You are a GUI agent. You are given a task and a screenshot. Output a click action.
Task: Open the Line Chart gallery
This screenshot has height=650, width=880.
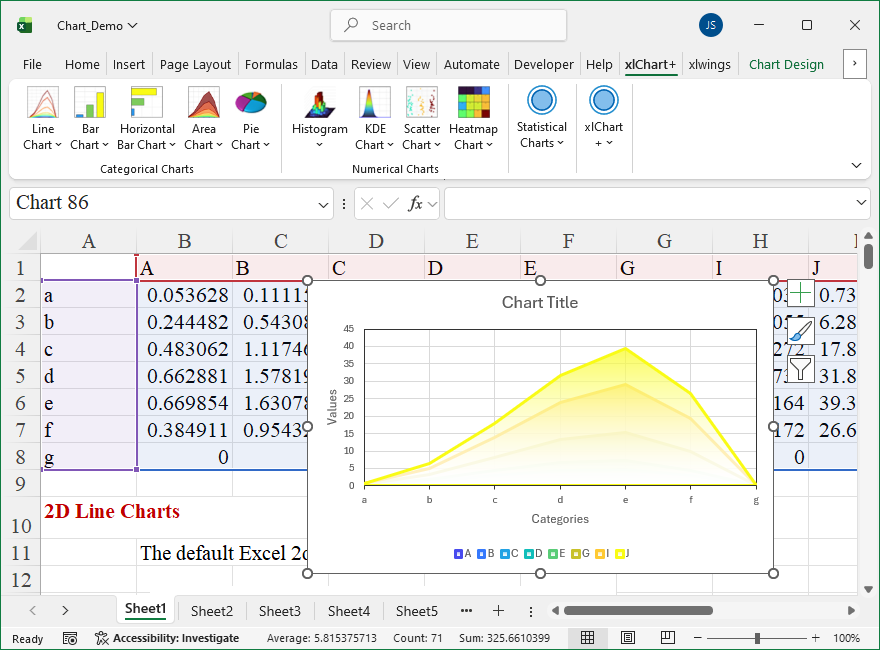click(42, 118)
